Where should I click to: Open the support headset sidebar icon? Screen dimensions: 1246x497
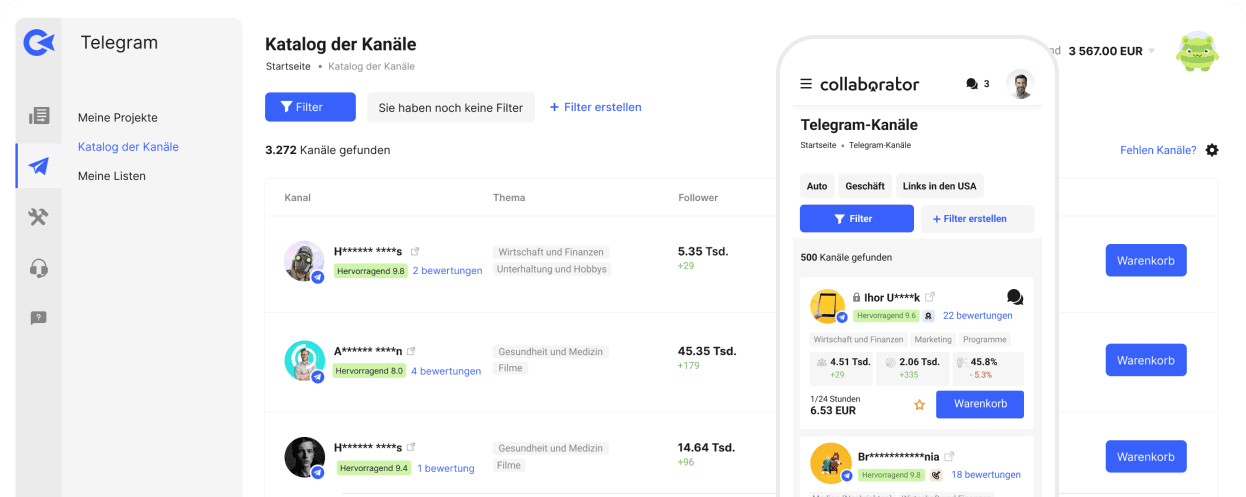coord(39,268)
